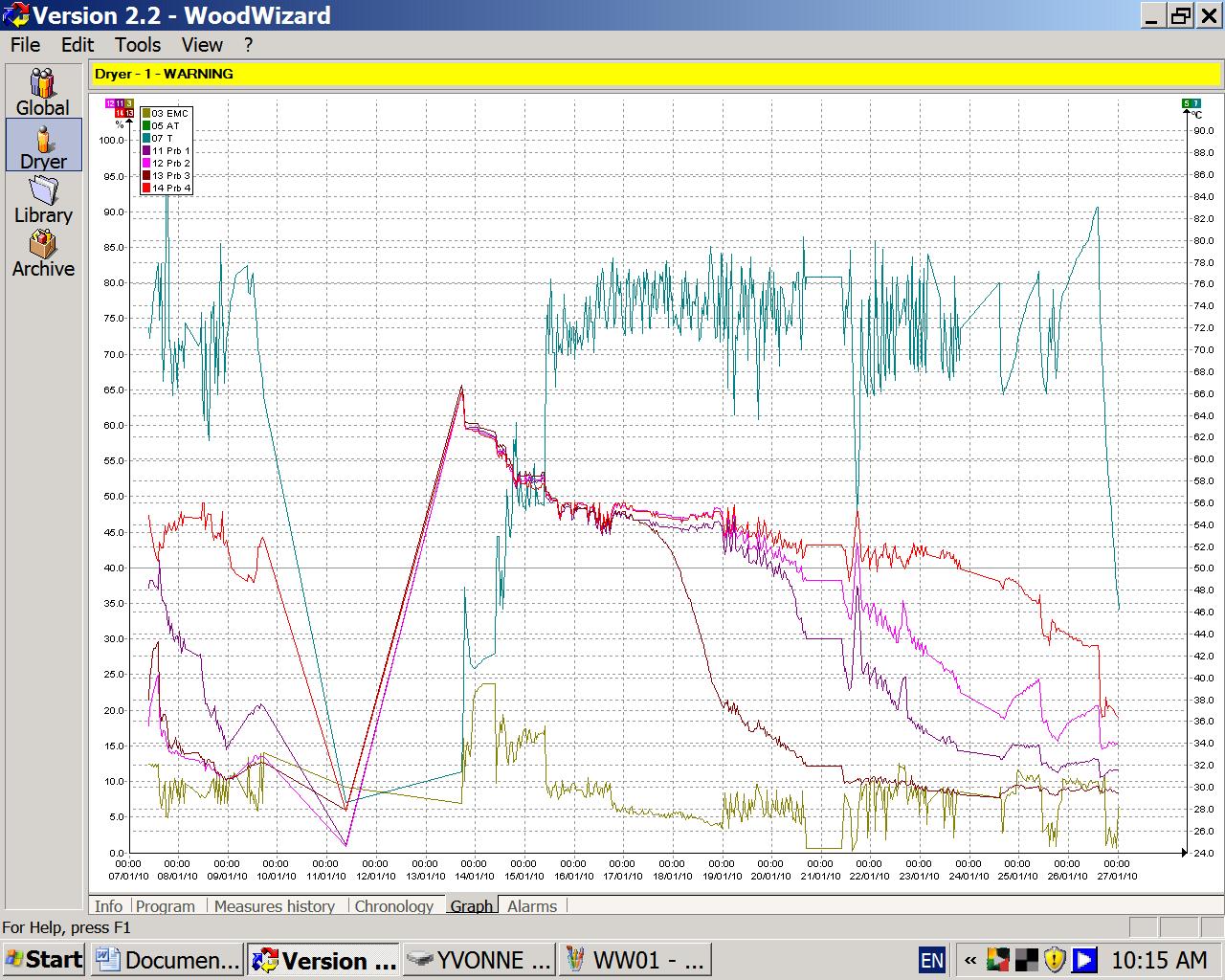
Task: Click the 21/01/10 date label on the axis
Action: click(820, 876)
